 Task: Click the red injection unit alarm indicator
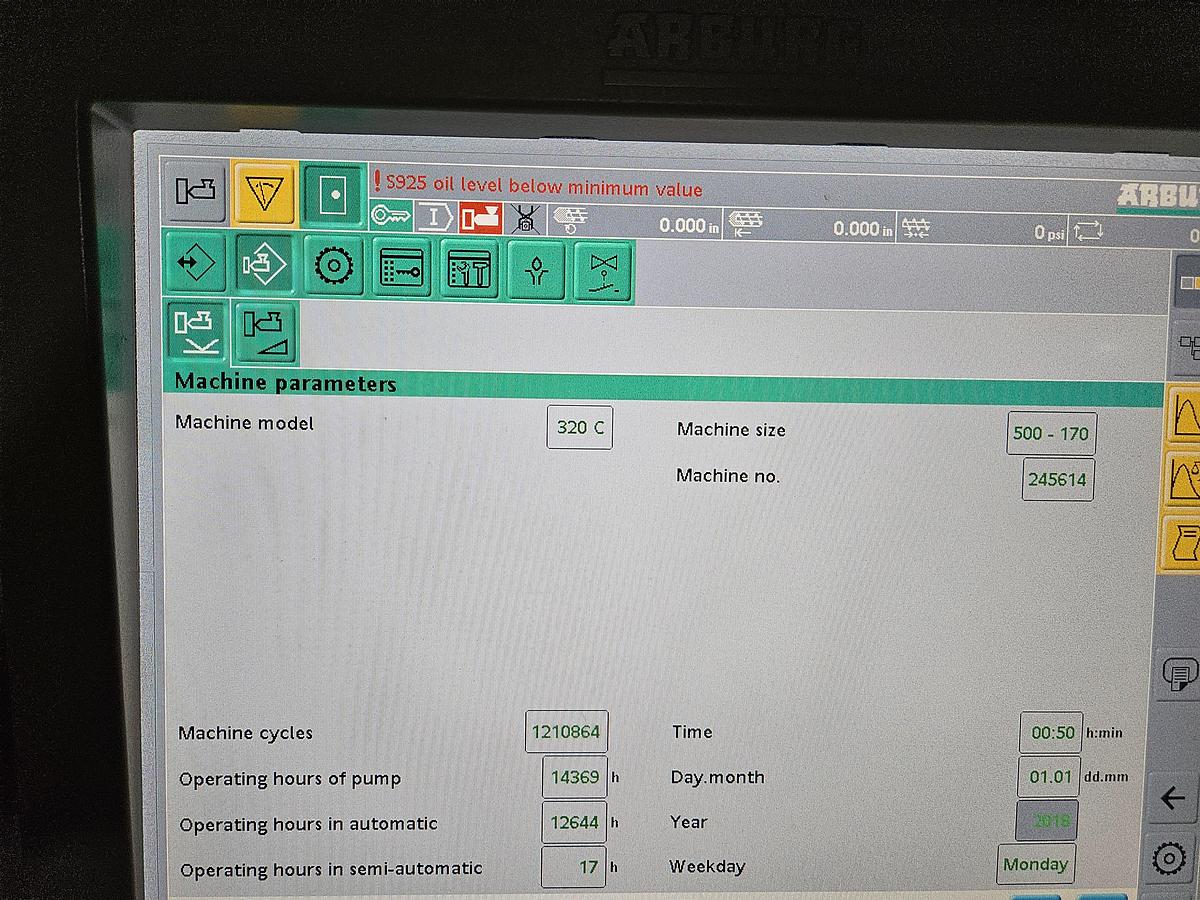tap(483, 214)
